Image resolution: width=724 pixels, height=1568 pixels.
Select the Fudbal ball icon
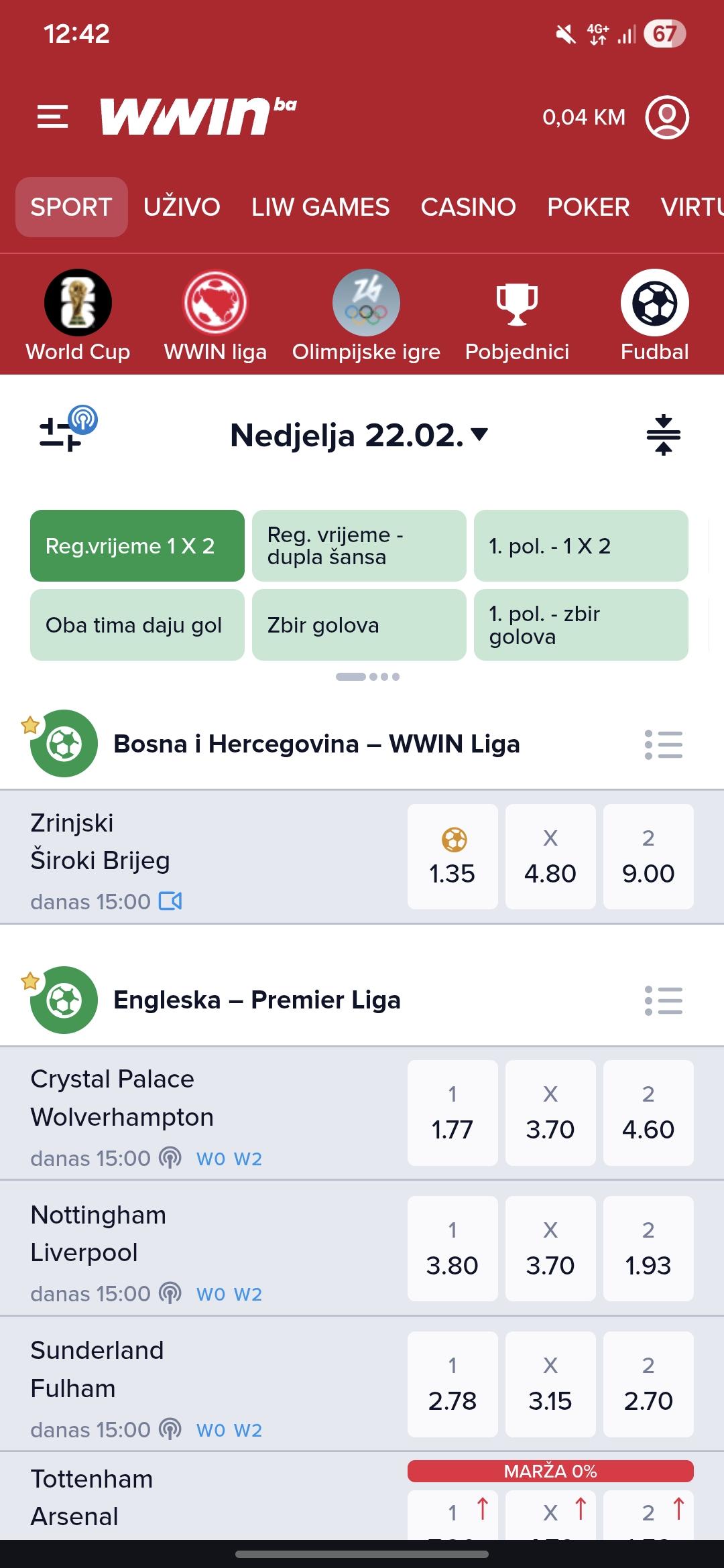point(654,303)
